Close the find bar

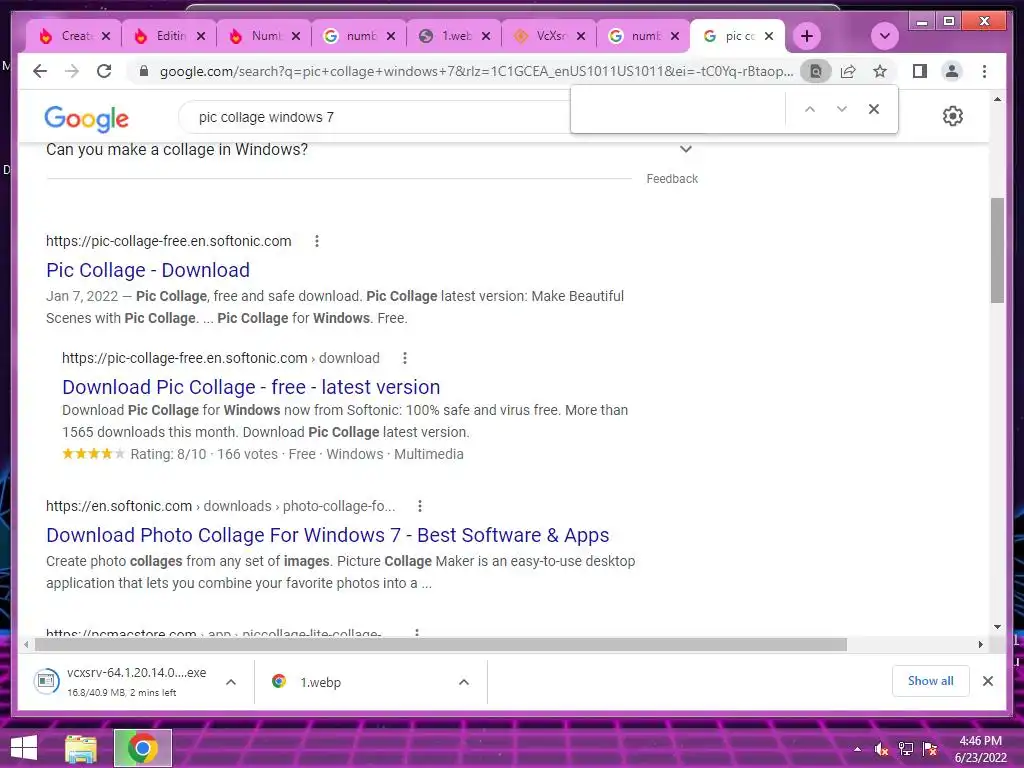tap(874, 109)
